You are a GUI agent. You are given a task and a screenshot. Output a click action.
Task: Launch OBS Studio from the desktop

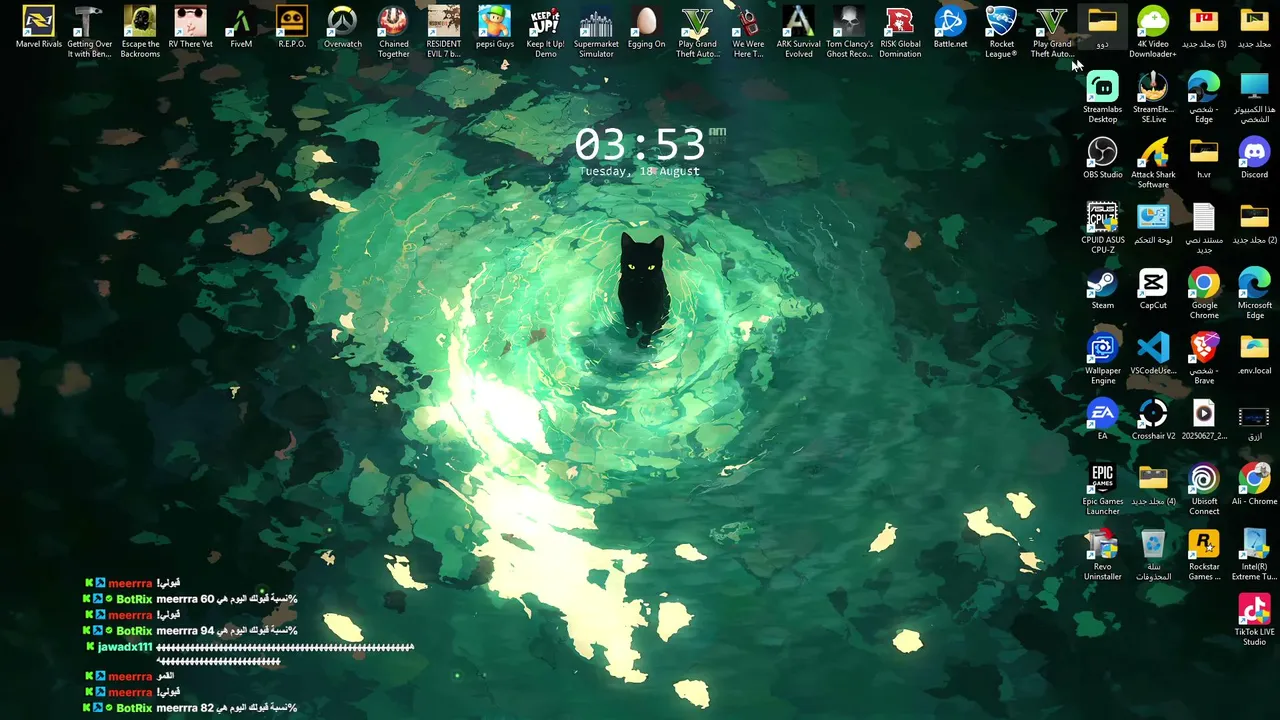(x=1103, y=158)
